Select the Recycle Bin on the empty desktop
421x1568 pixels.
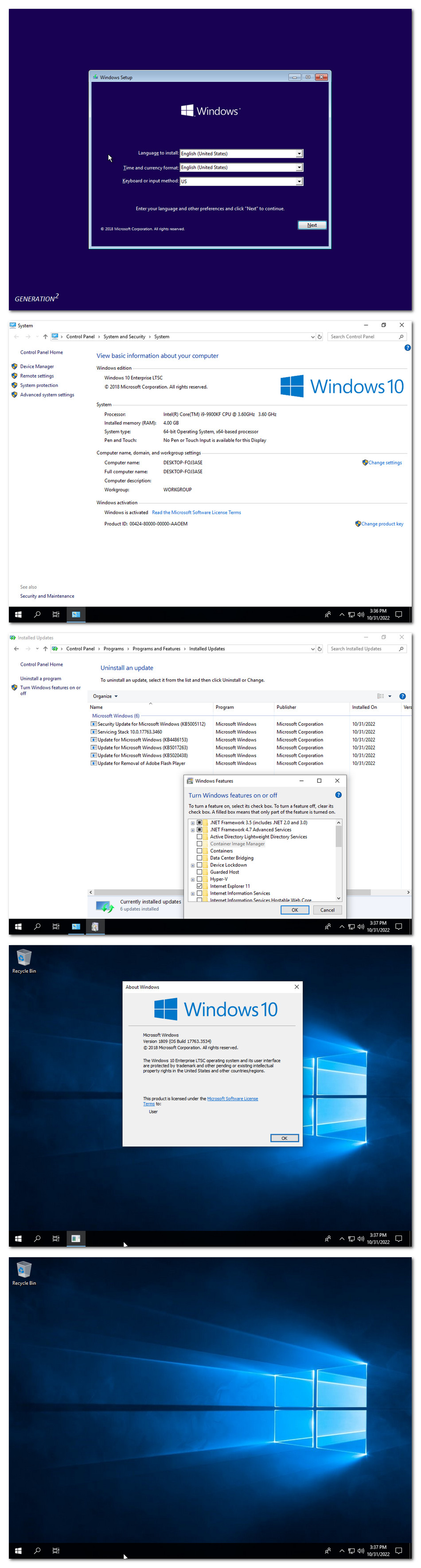tap(24, 1273)
